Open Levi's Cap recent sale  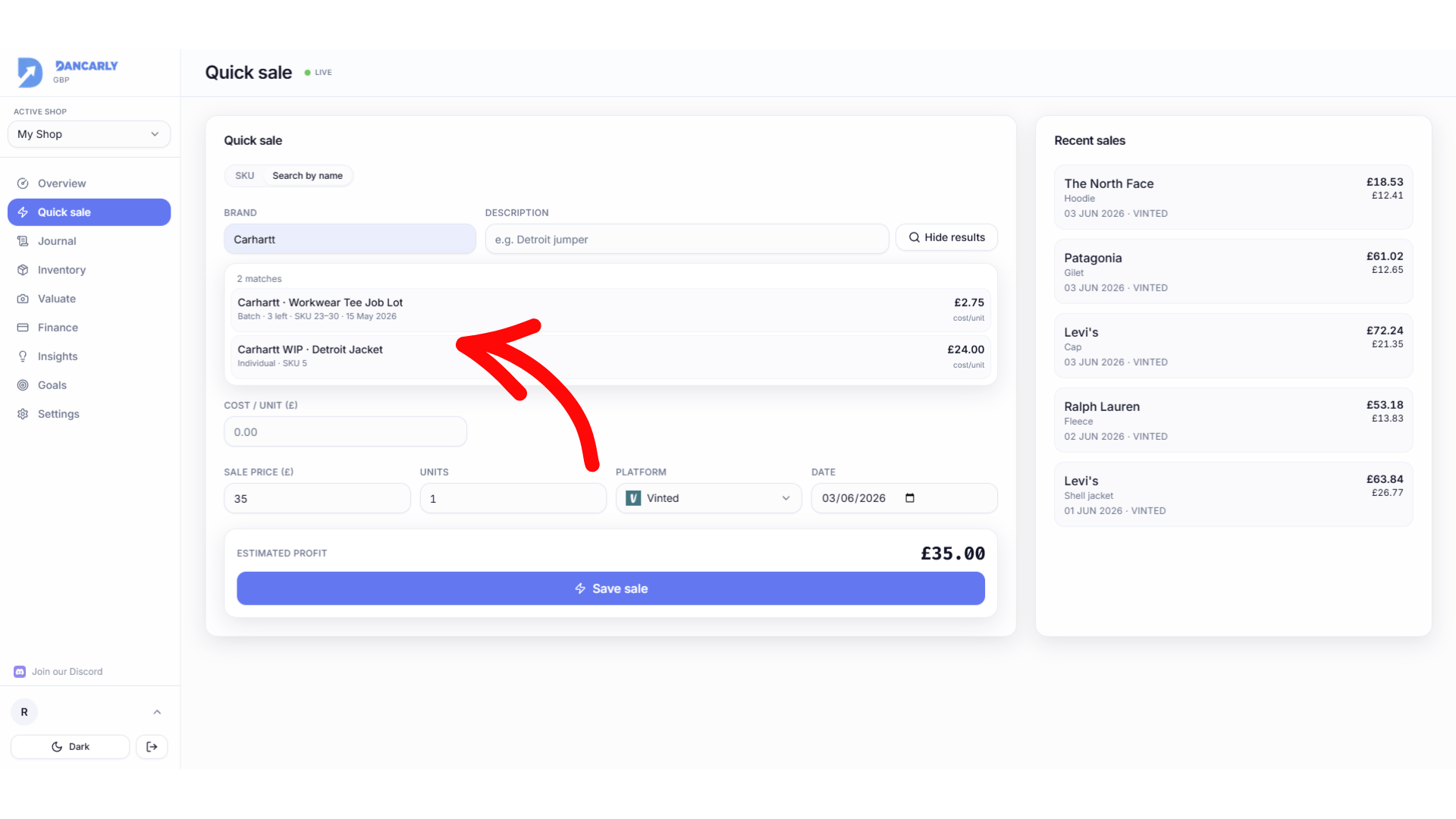tap(1233, 346)
